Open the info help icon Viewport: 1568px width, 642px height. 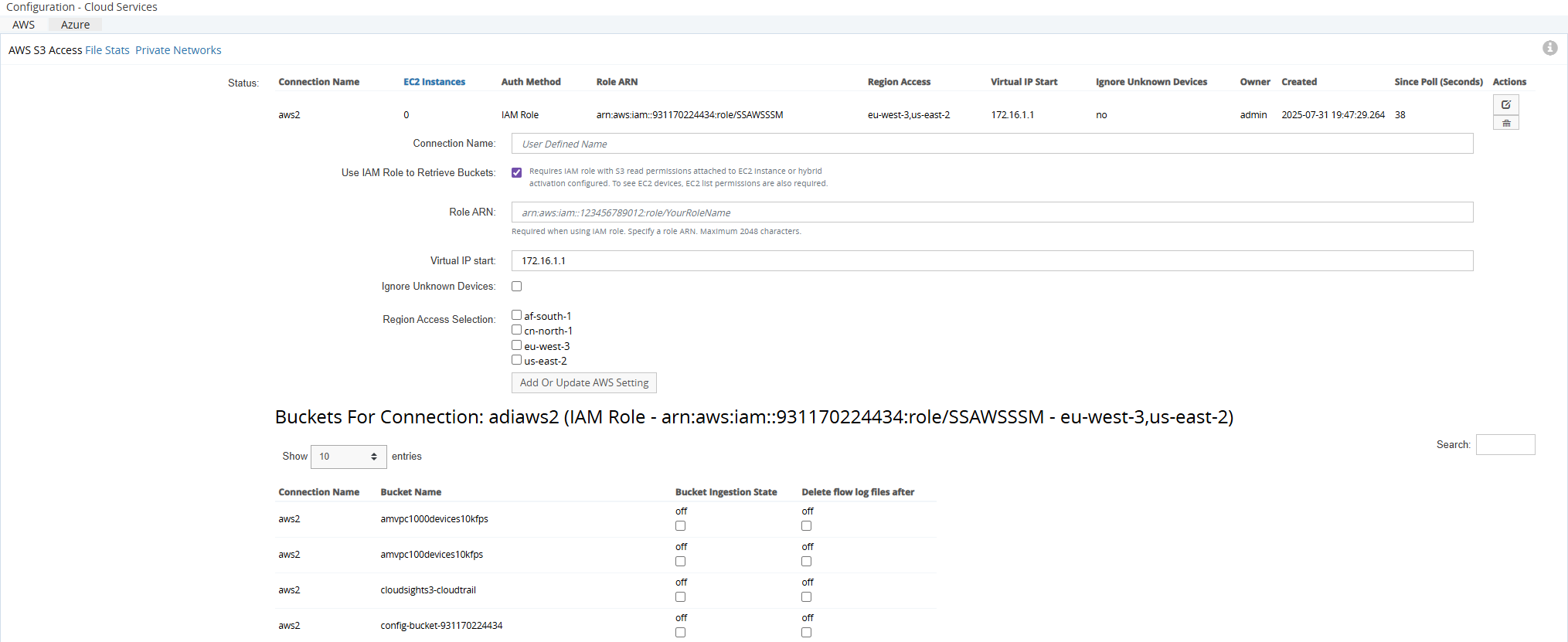1549,48
